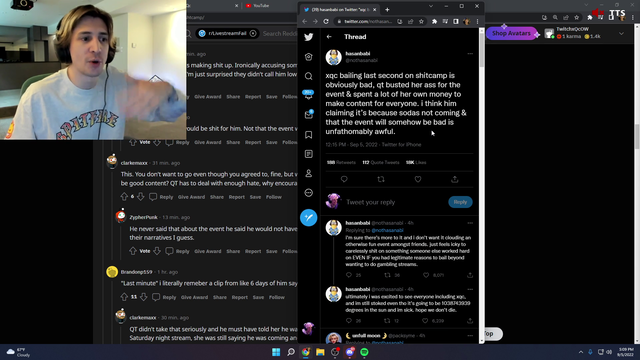640x360 pixels.
Task: Open the More circle icon in Twitter sidebar
Action: (309, 193)
